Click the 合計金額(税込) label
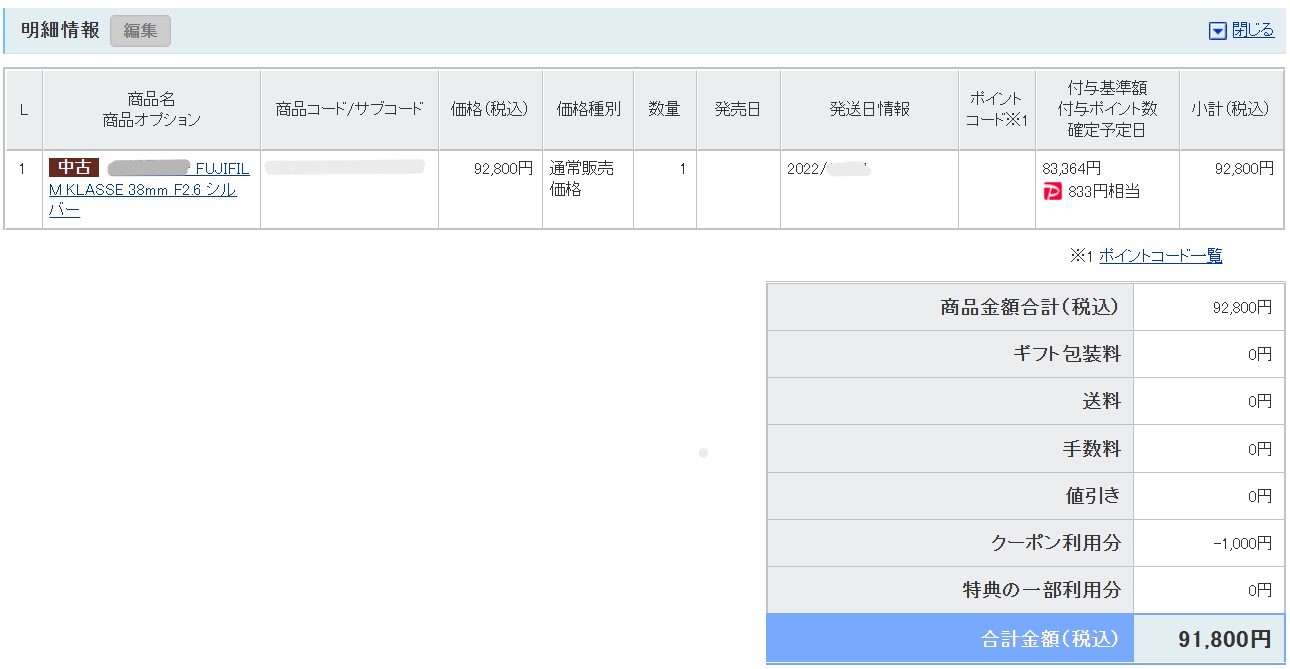The width and height of the screenshot is (1290, 669). pyautogui.click(x=1050, y=638)
